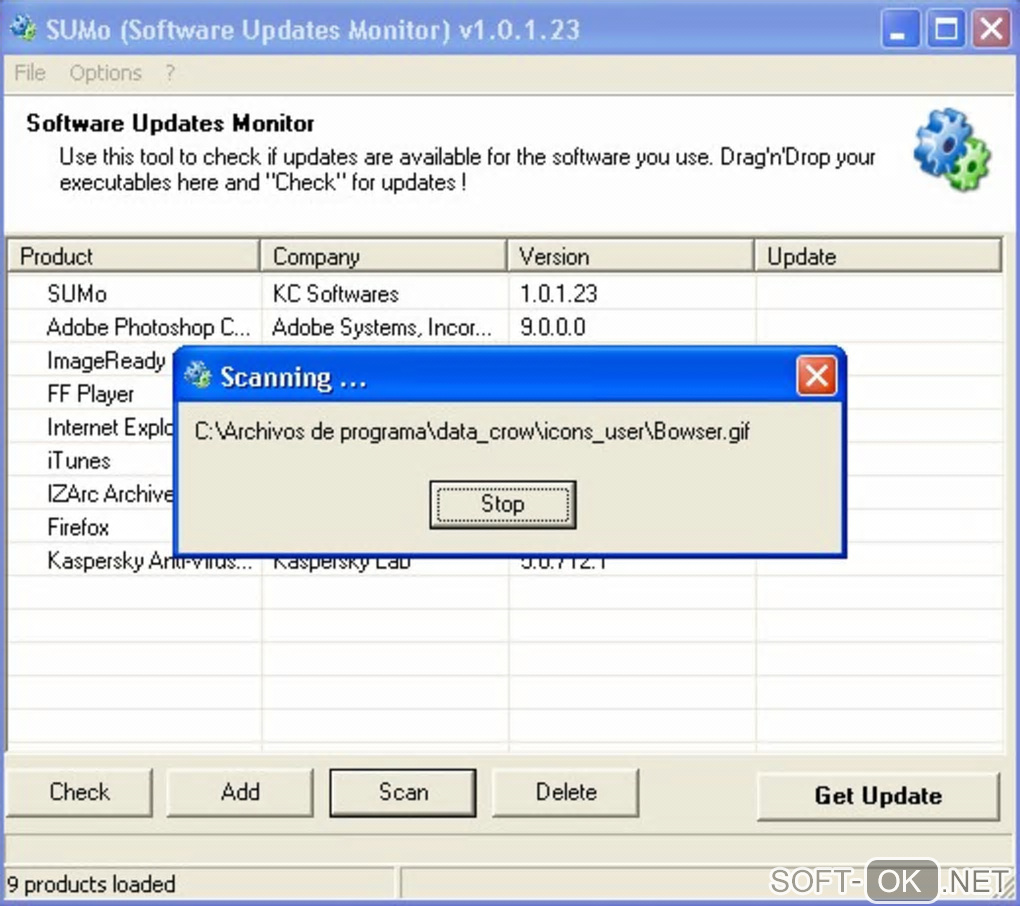This screenshot has height=906, width=1020.
Task: Minimize the SUMo window
Action: point(899,29)
